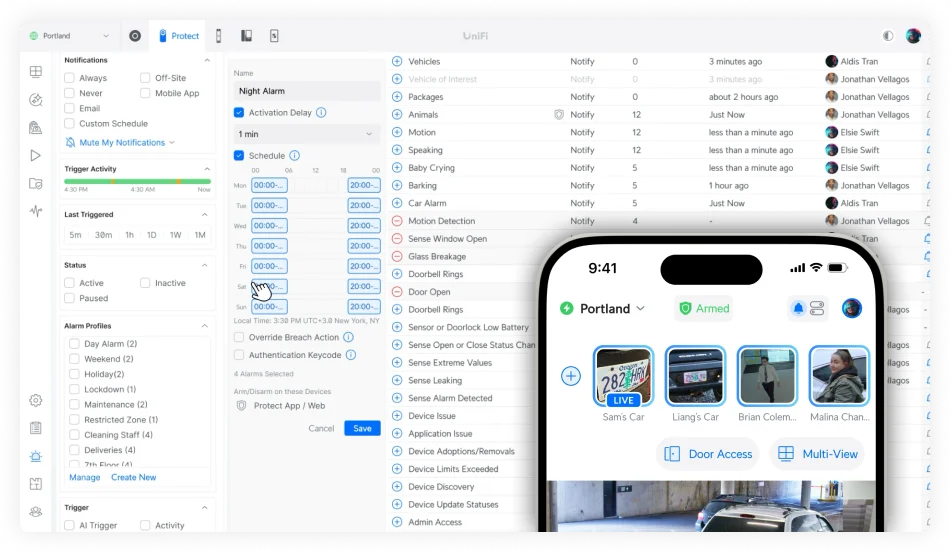
Task: Collapse the Trigger Activity section
Action: (207, 168)
